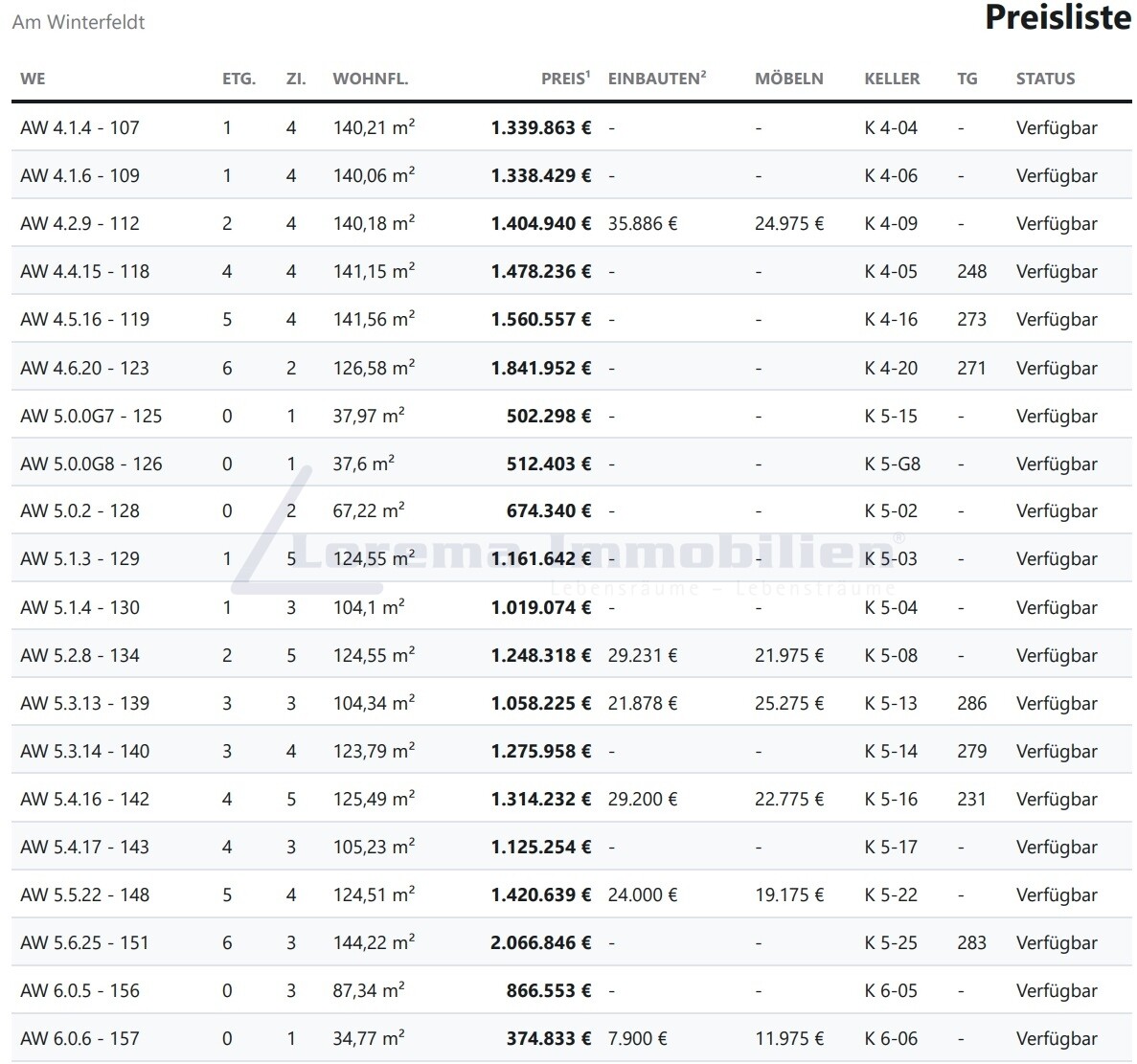Click Möbeln value 25.275 €

click(x=789, y=703)
